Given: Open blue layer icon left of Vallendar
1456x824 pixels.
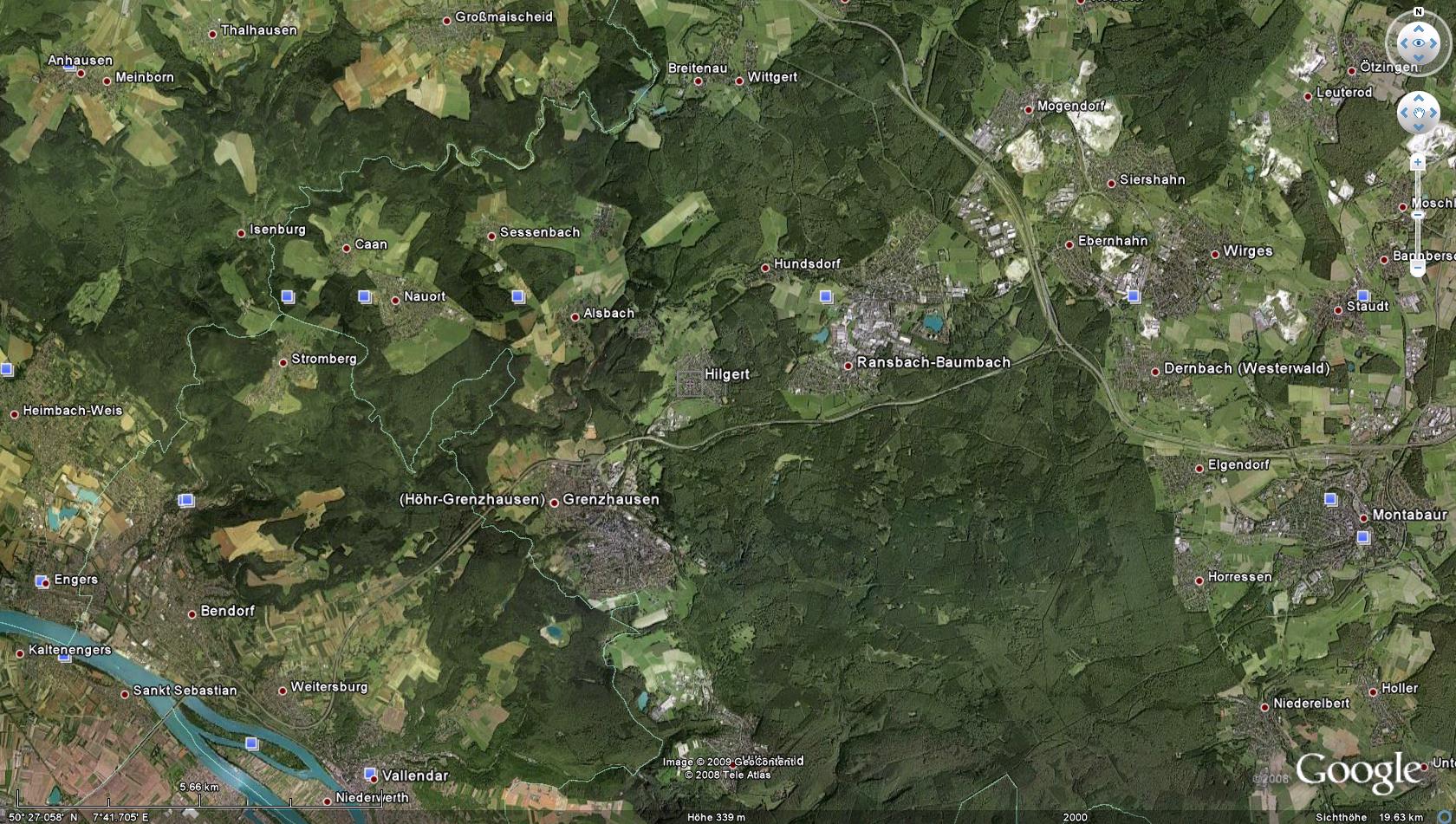Looking at the screenshot, I should 370,773.
